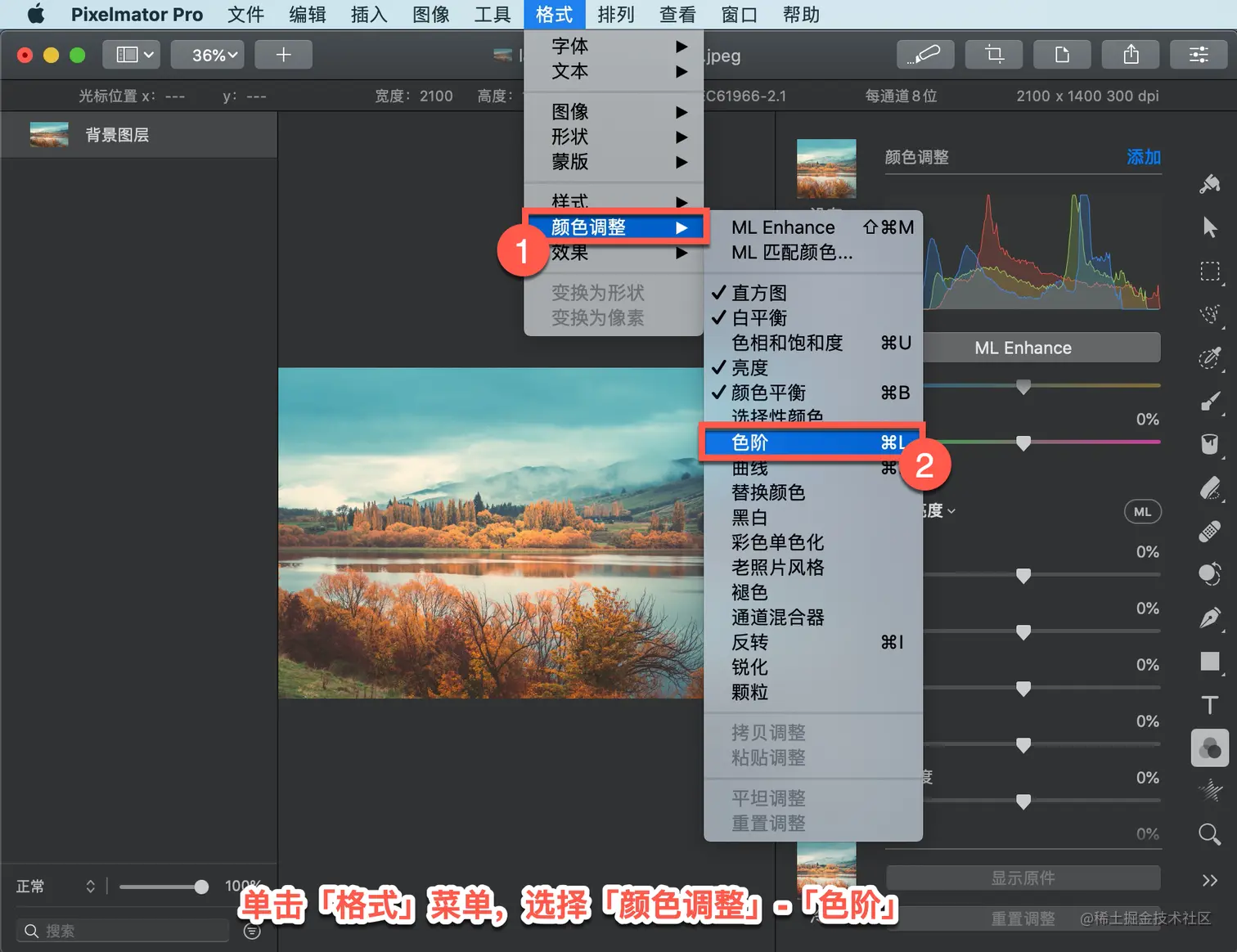Click the round ML button
1237x952 pixels.
pyautogui.click(x=1142, y=512)
